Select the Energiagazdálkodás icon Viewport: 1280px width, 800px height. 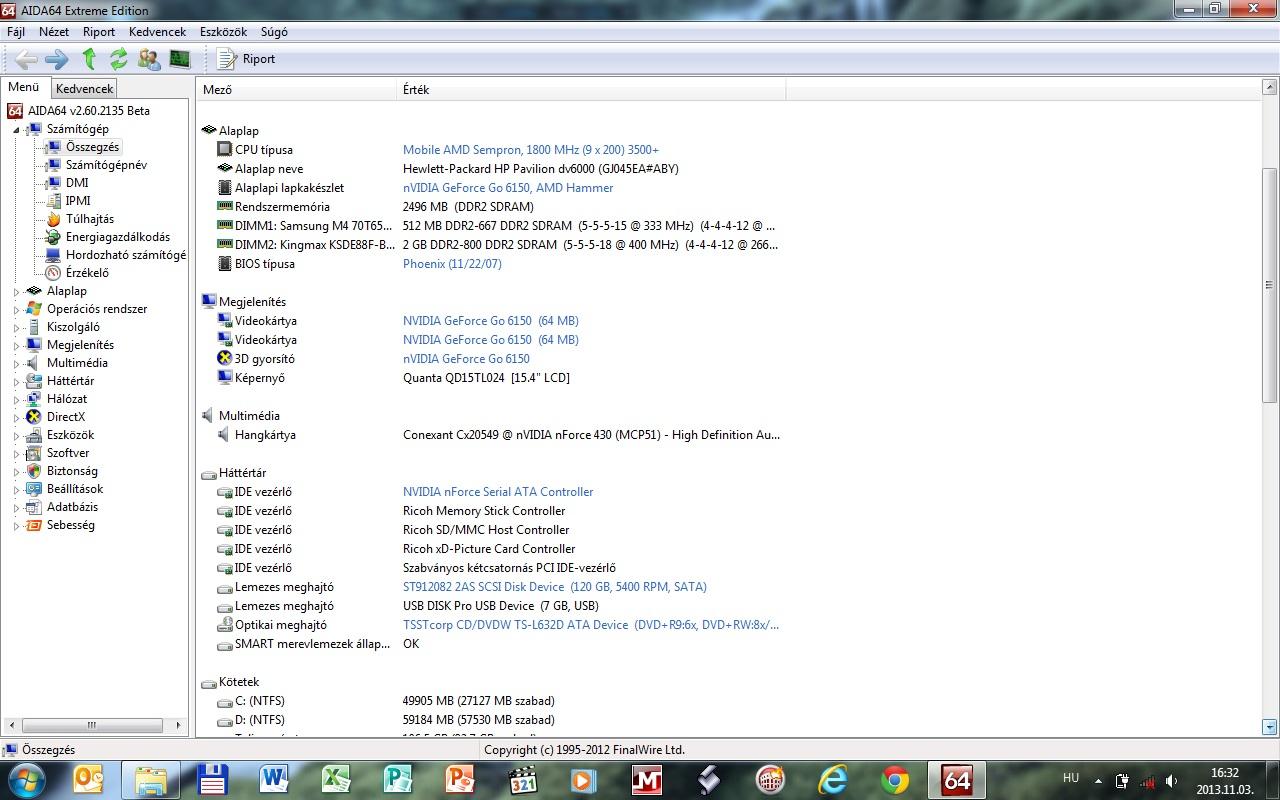53,237
